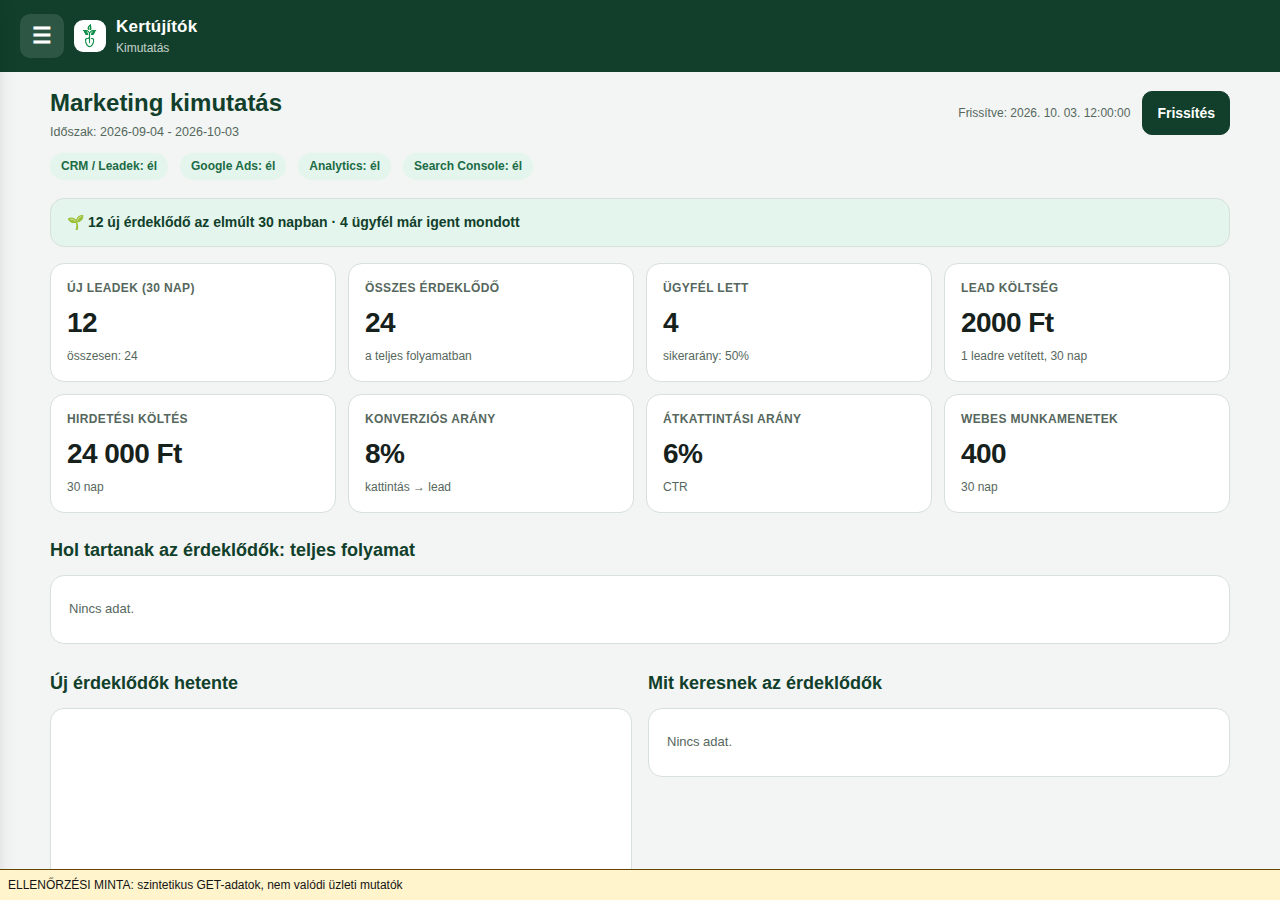Click the Frissítve timestamp text
The height and width of the screenshot is (900, 1280).
[x=1044, y=113]
